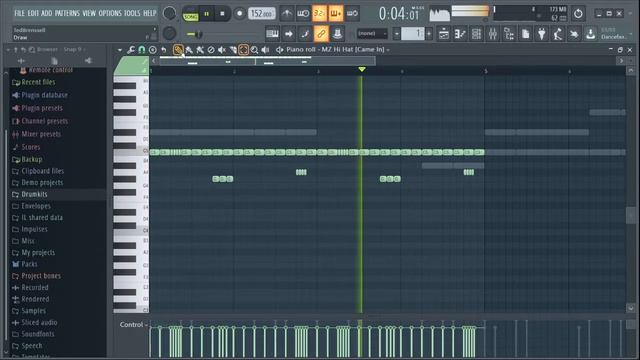The height and width of the screenshot is (360, 640).
Task: Click the render export download icon
Action: click(591, 34)
